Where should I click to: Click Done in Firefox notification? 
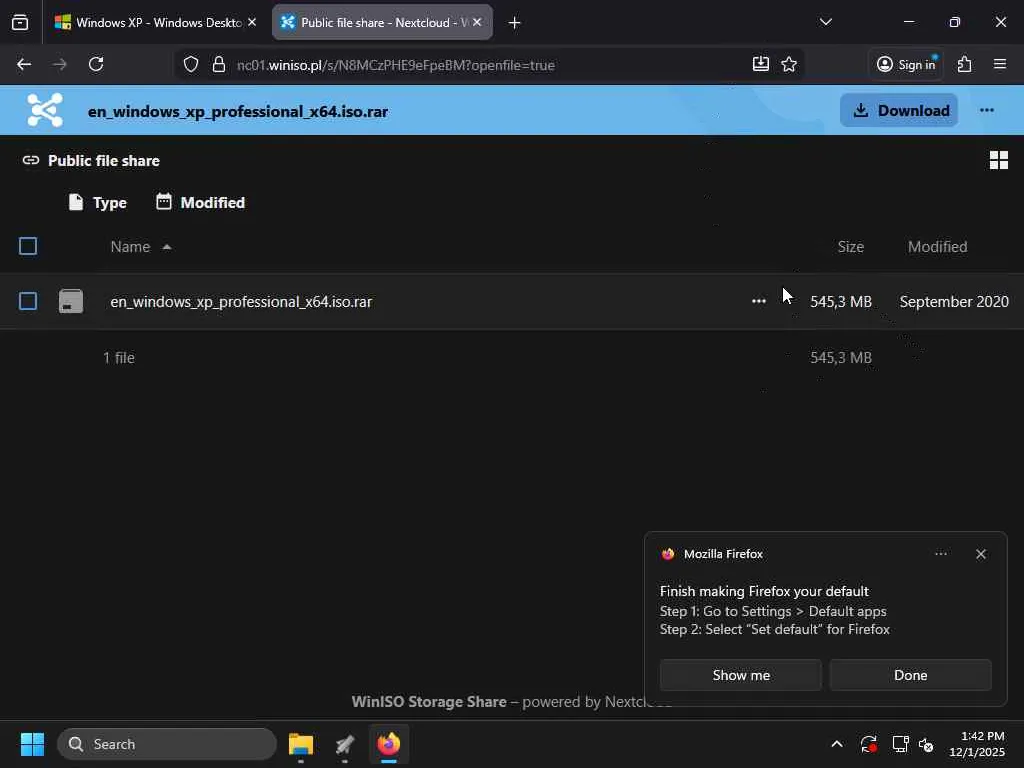[910, 675]
